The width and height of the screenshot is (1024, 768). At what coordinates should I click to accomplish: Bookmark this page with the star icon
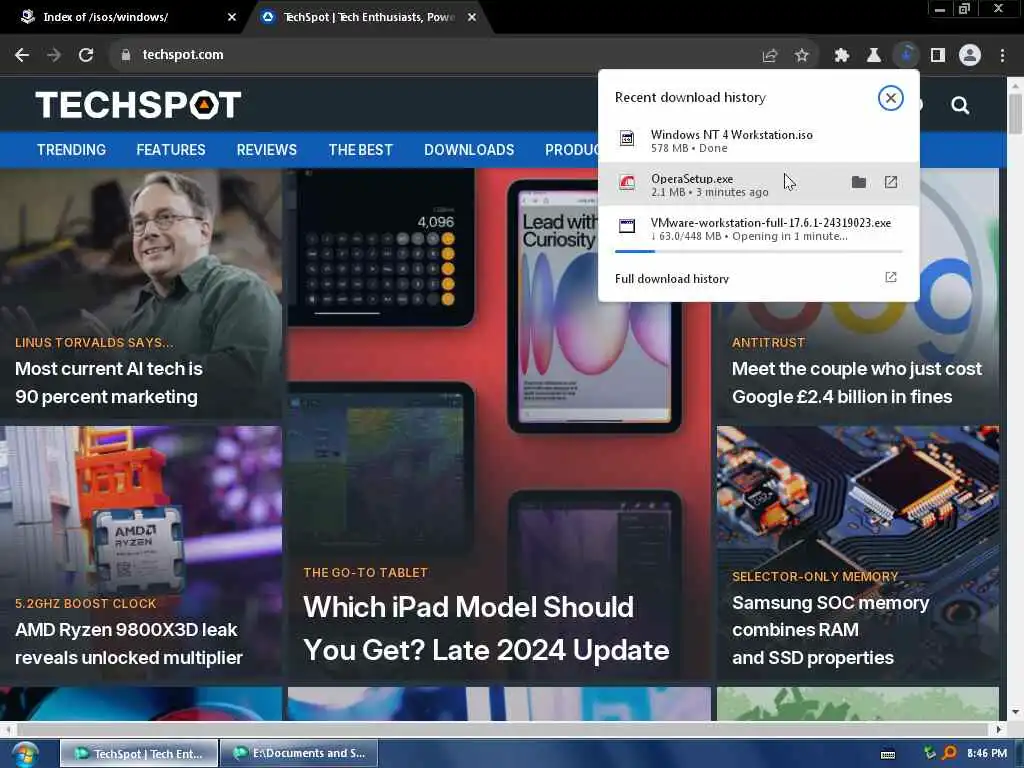(802, 56)
